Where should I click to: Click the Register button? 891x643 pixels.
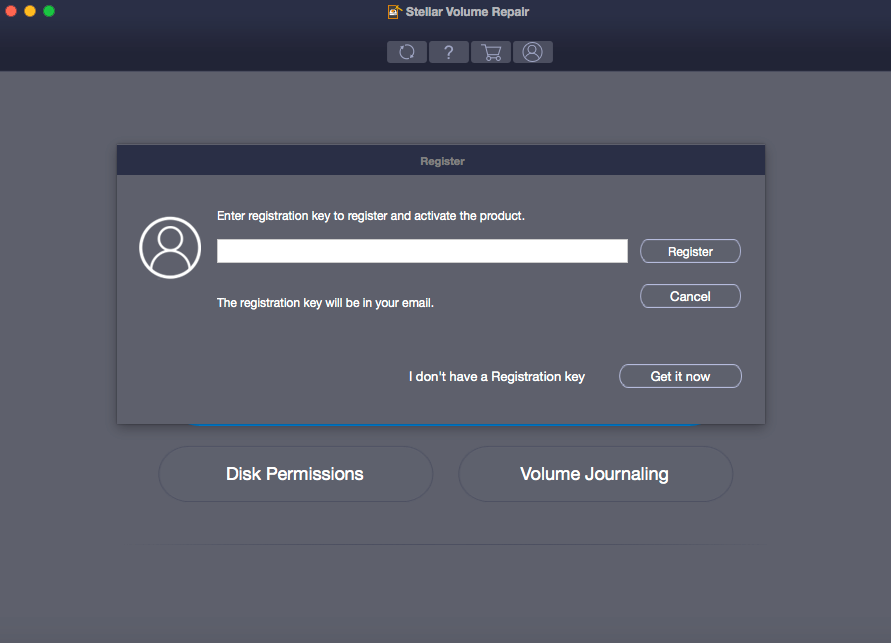tap(690, 251)
